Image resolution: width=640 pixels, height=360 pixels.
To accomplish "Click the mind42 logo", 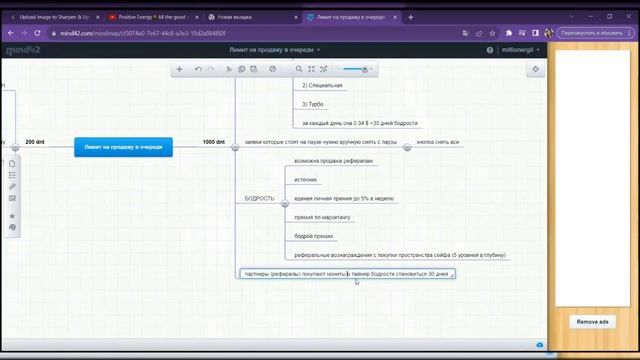I will tap(23, 50).
